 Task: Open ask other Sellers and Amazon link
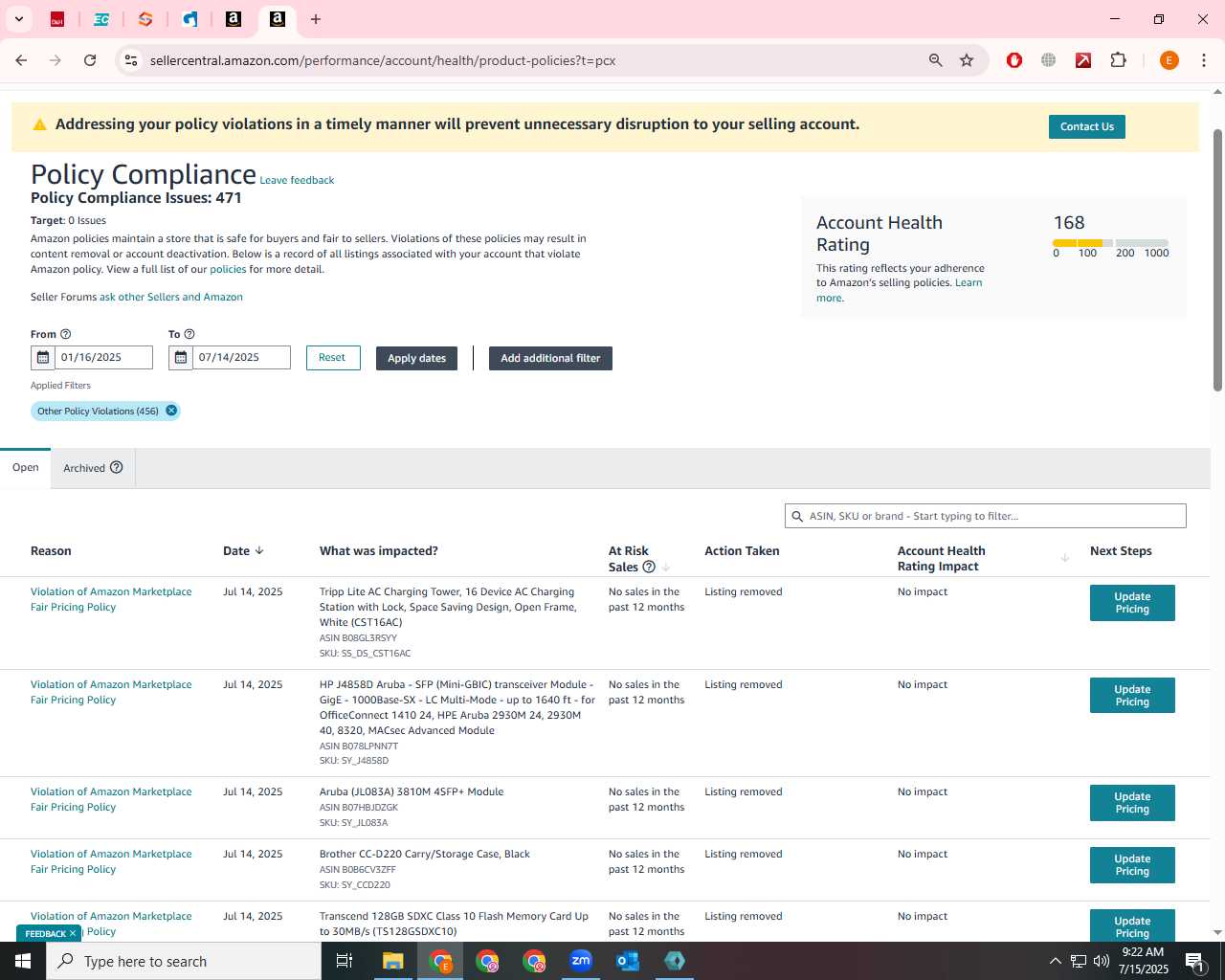coord(171,297)
